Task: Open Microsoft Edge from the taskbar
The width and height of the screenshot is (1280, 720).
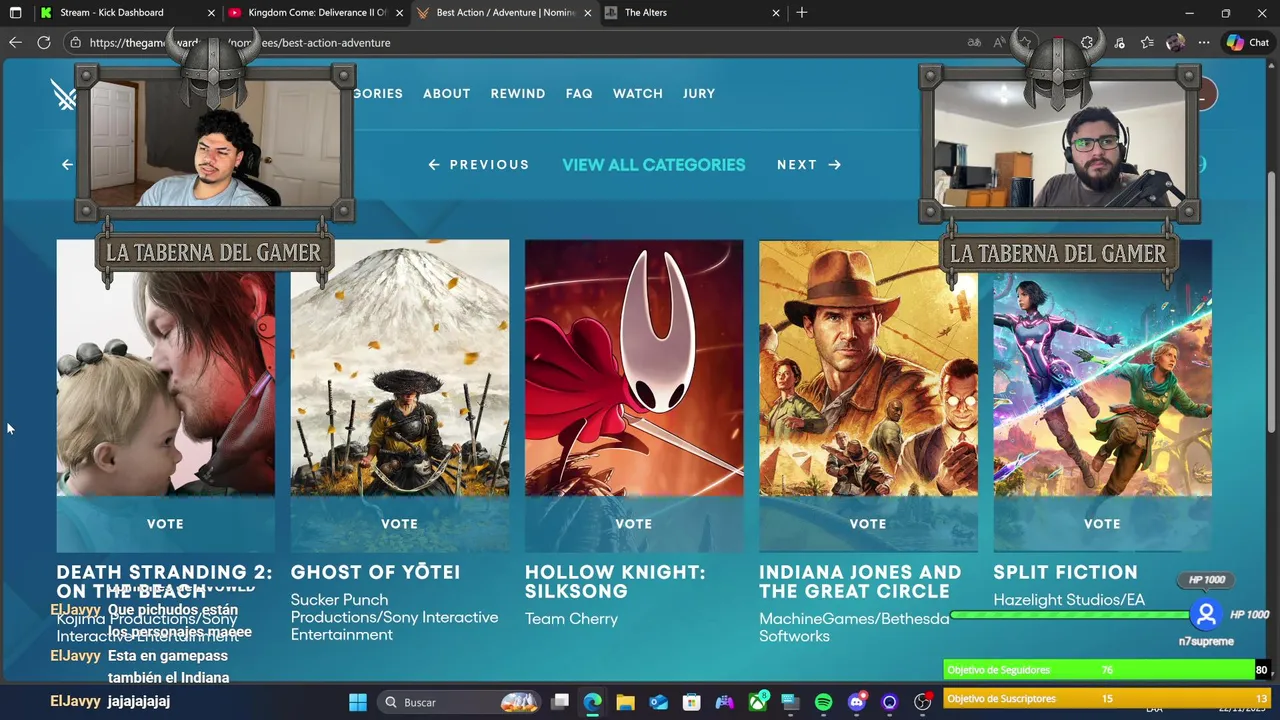Action: point(593,702)
